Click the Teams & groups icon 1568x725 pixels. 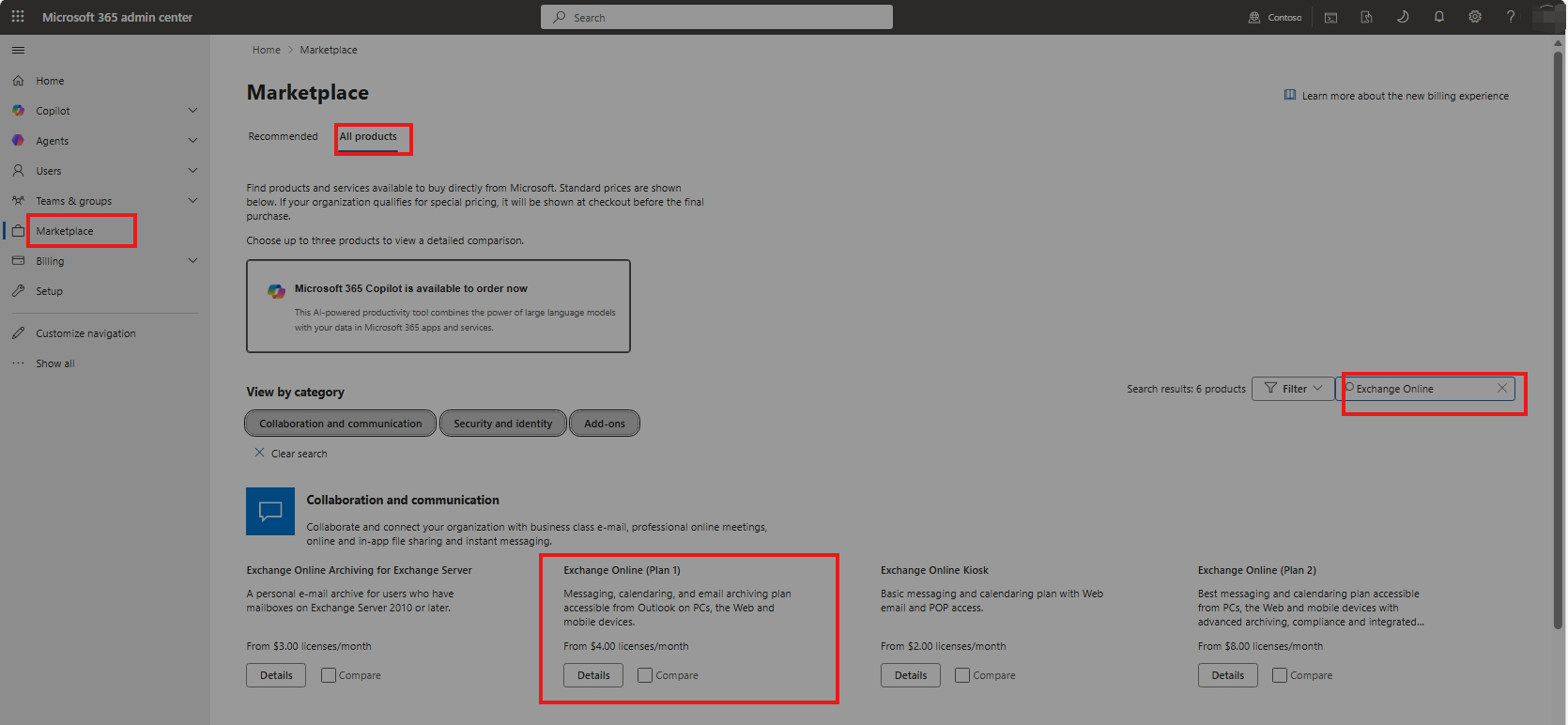point(18,201)
